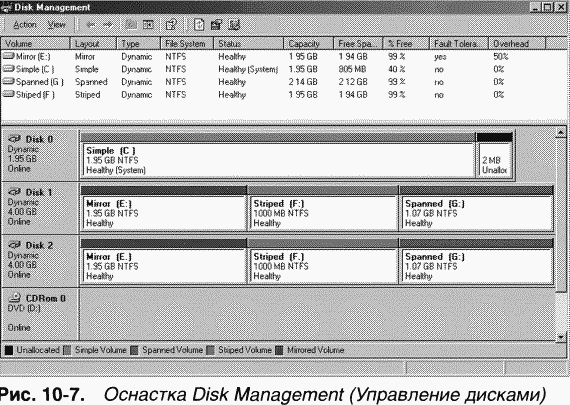
Task: Open the Help toolbar icon
Action: pyautogui.click(x=171, y=25)
